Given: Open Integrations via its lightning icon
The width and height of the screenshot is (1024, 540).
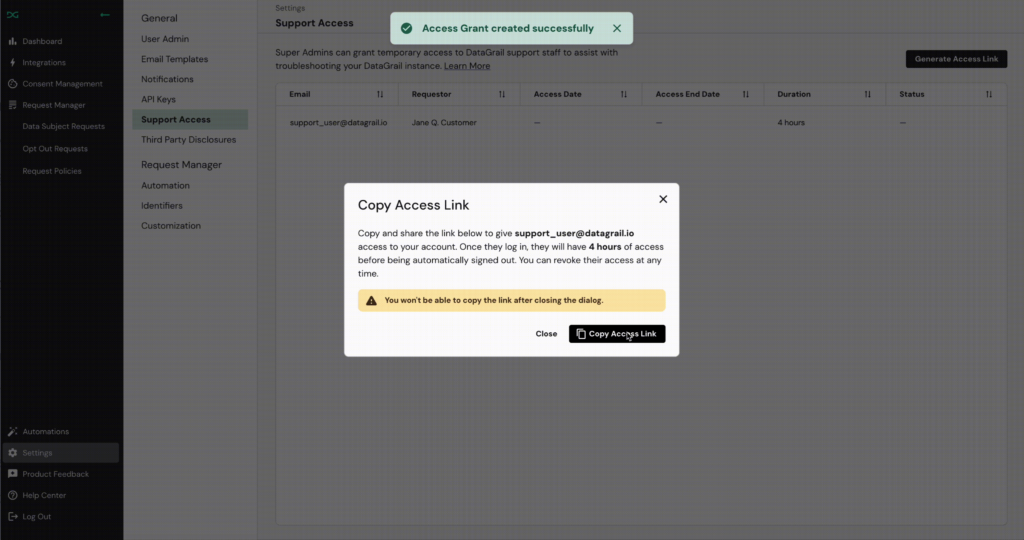Looking at the screenshot, I should click(13, 63).
